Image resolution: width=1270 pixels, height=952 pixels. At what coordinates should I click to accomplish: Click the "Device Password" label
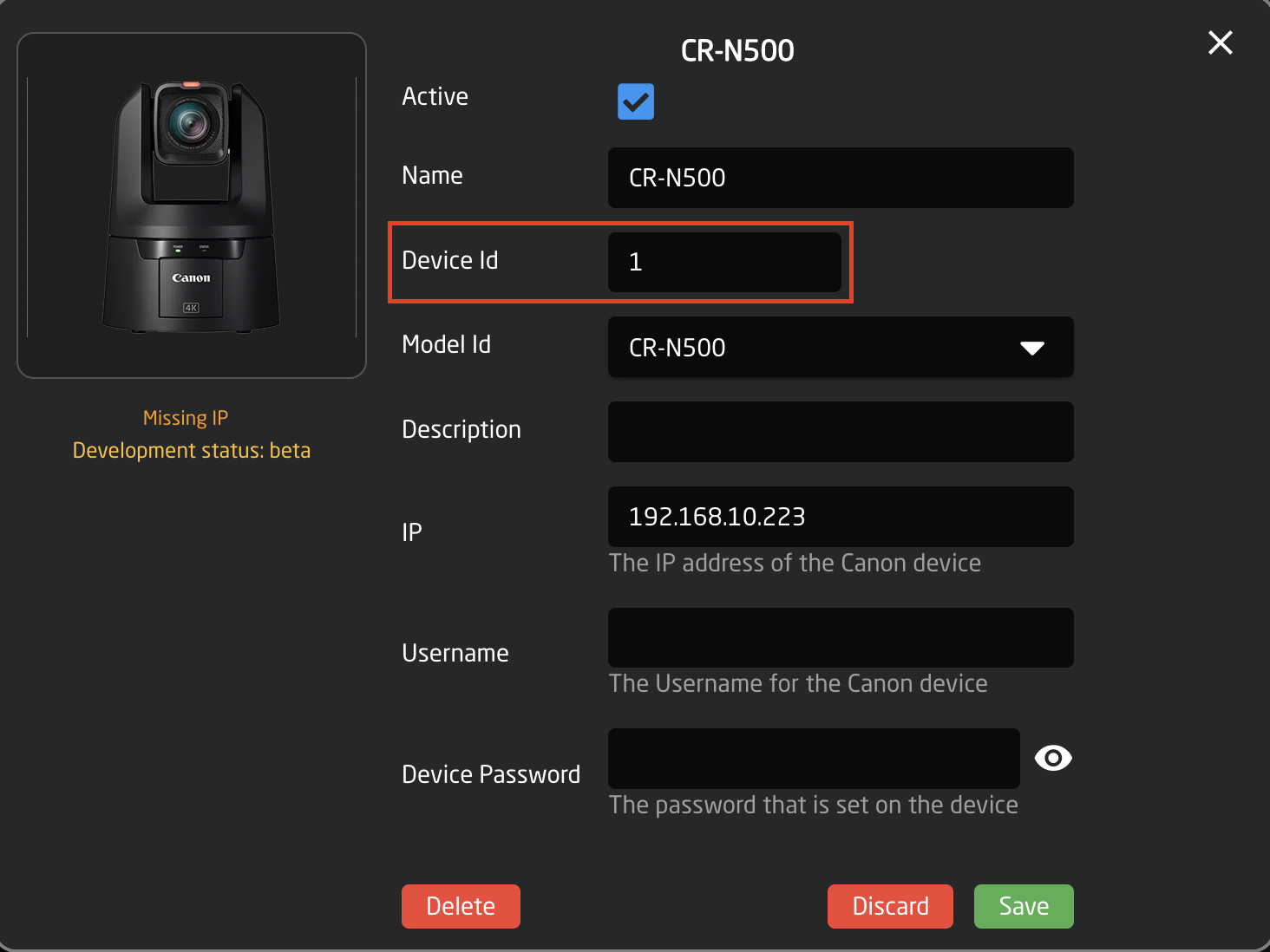[491, 774]
